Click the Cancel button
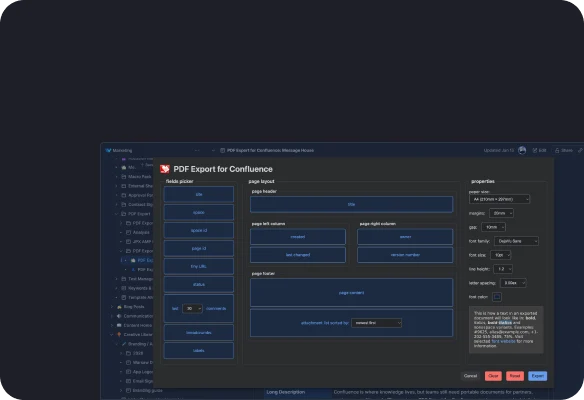 470,376
